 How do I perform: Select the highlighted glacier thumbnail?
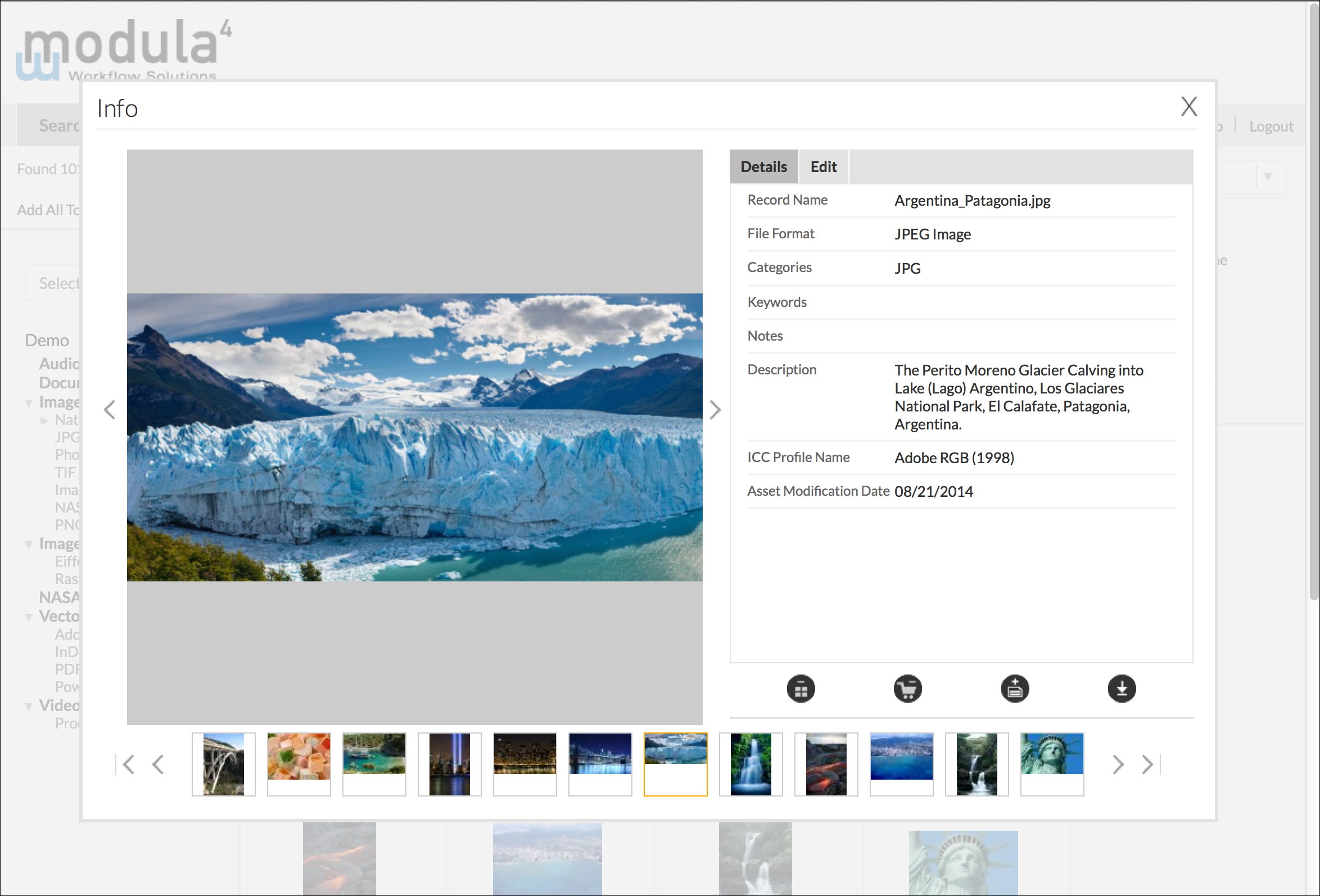(x=675, y=764)
